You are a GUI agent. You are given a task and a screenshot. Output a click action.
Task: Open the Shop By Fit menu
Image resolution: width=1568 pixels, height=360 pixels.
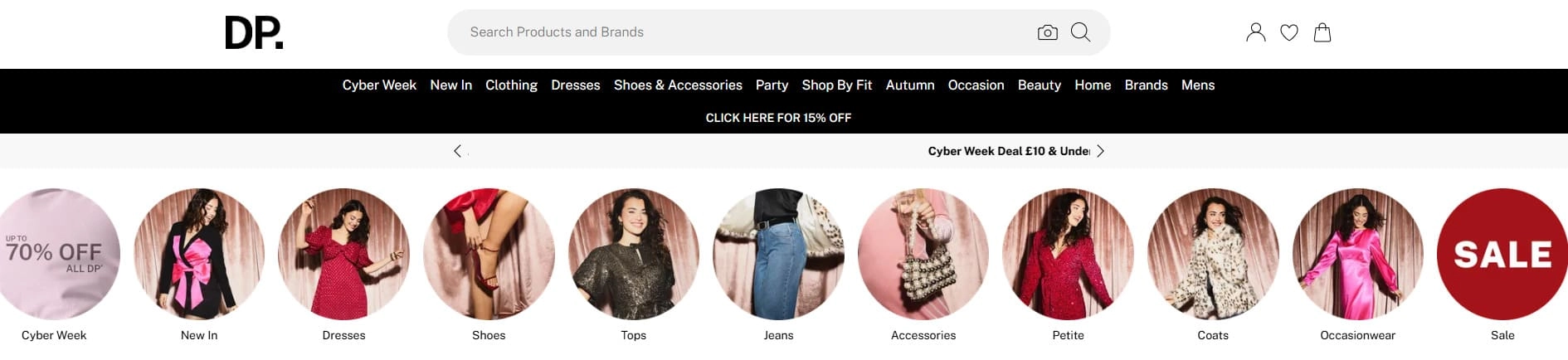(x=836, y=85)
